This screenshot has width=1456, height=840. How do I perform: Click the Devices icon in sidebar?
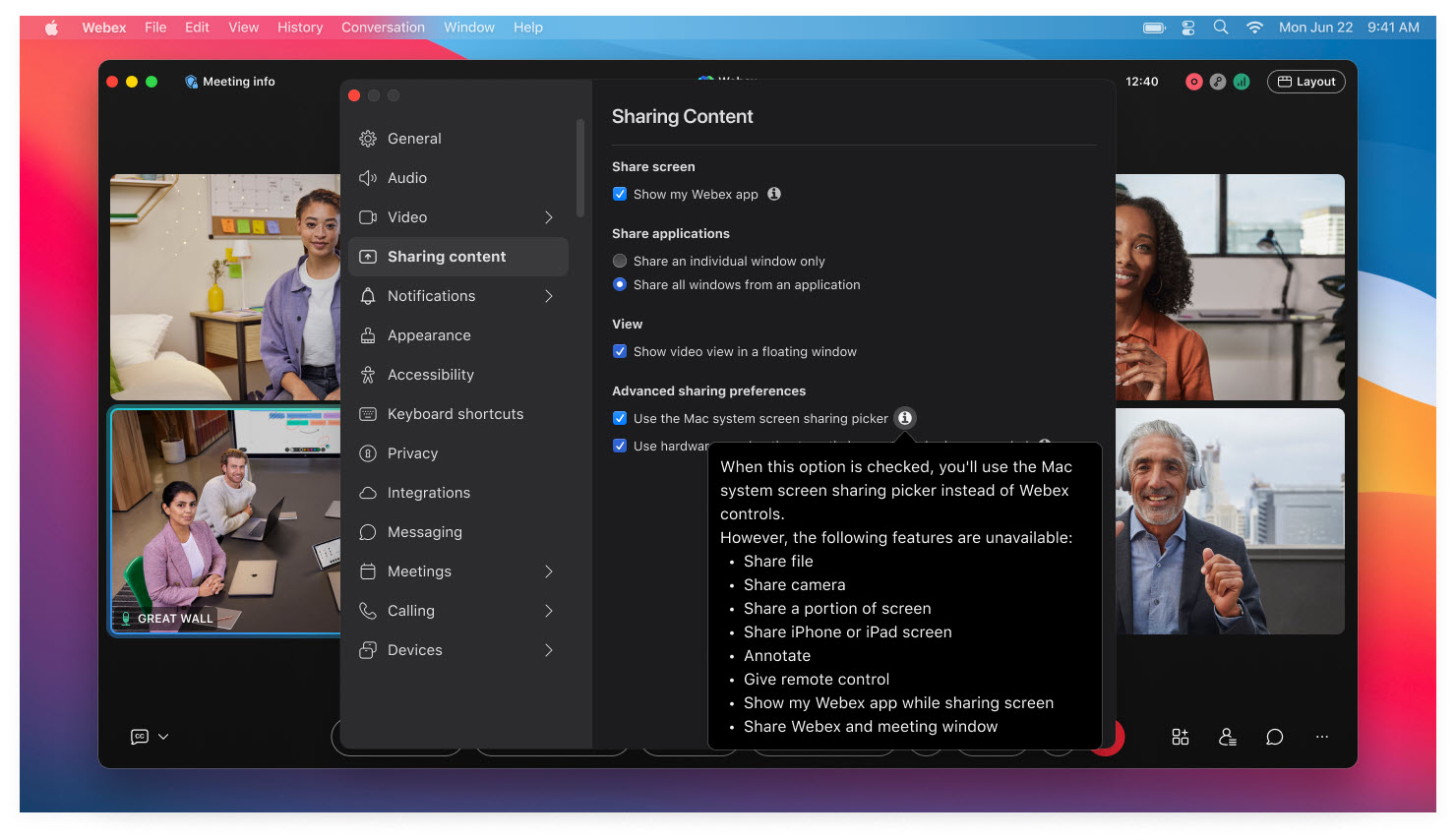coord(368,650)
